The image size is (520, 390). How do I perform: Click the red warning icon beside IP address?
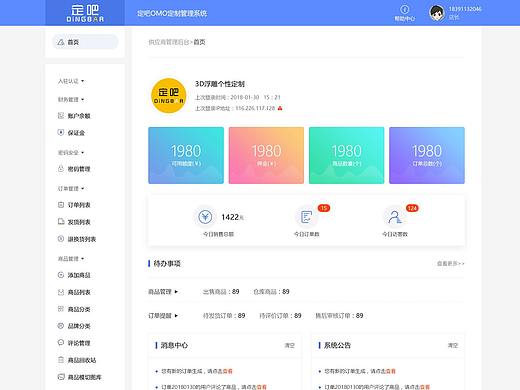pyautogui.click(x=280, y=108)
